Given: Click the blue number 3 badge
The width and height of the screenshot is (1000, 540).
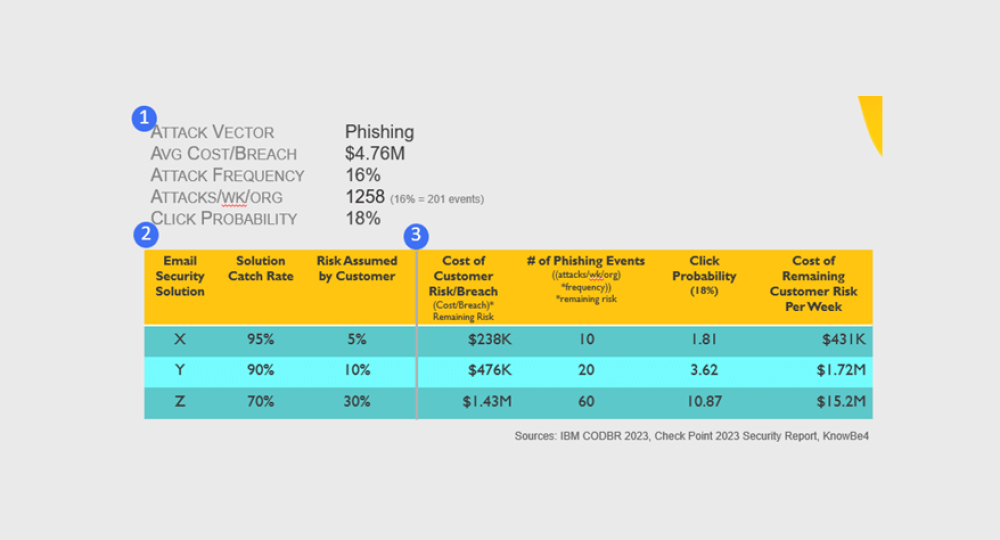Looking at the screenshot, I should pyautogui.click(x=415, y=236).
